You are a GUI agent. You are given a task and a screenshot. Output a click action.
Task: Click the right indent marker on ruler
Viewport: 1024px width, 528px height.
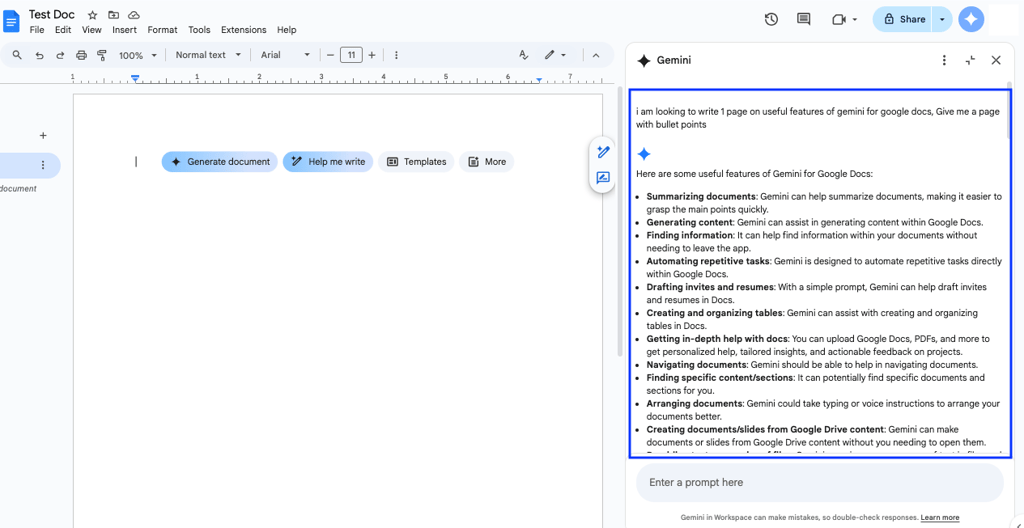539,80
